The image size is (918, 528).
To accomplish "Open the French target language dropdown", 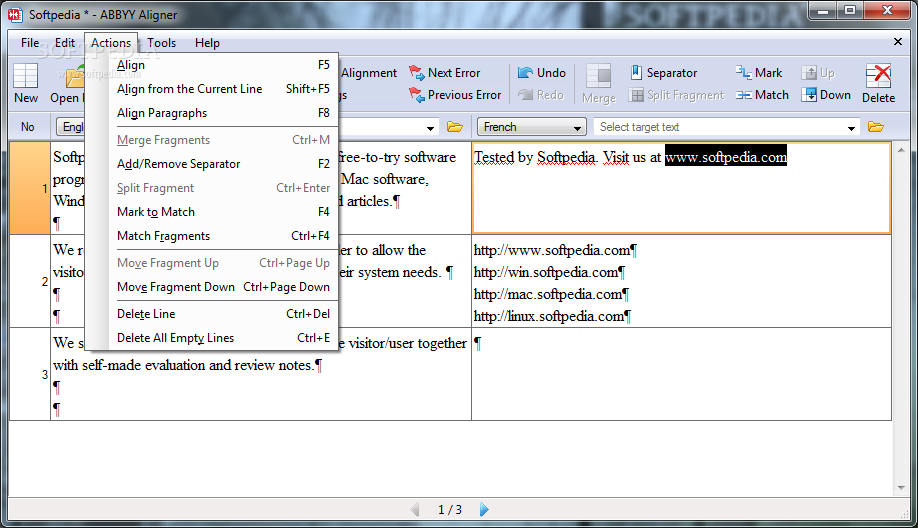I will [532, 127].
